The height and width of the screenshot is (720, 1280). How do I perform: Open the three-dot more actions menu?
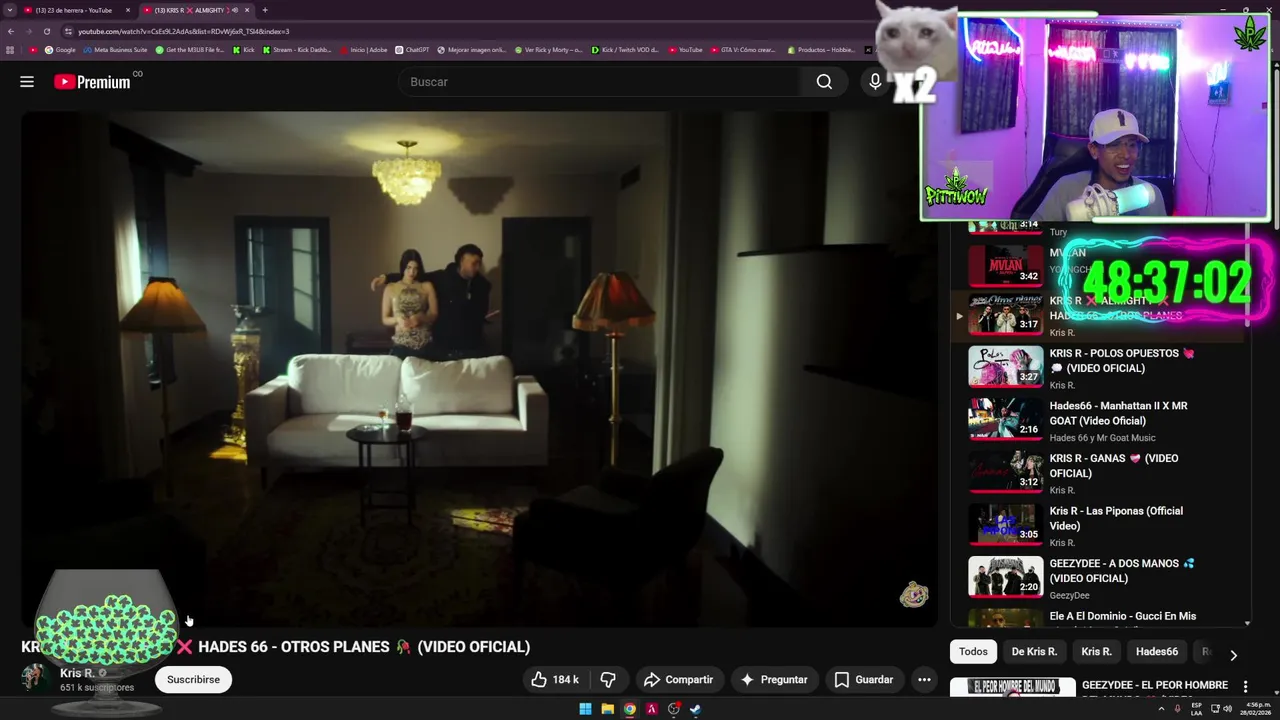(x=925, y=680)
